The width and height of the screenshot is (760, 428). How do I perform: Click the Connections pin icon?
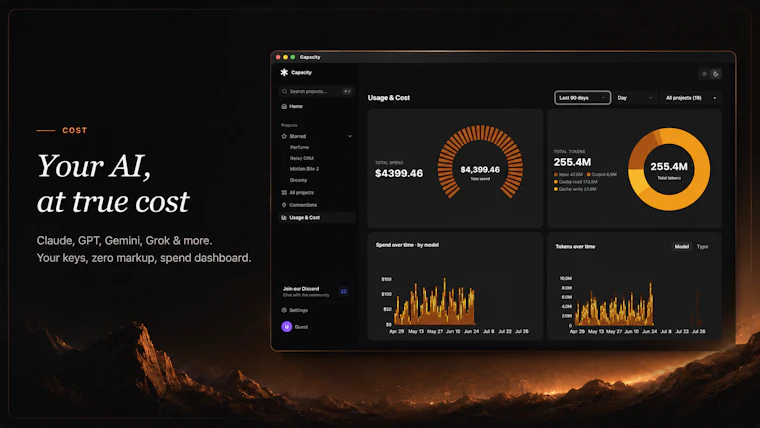pyautogui.click(x=284, y=205)
